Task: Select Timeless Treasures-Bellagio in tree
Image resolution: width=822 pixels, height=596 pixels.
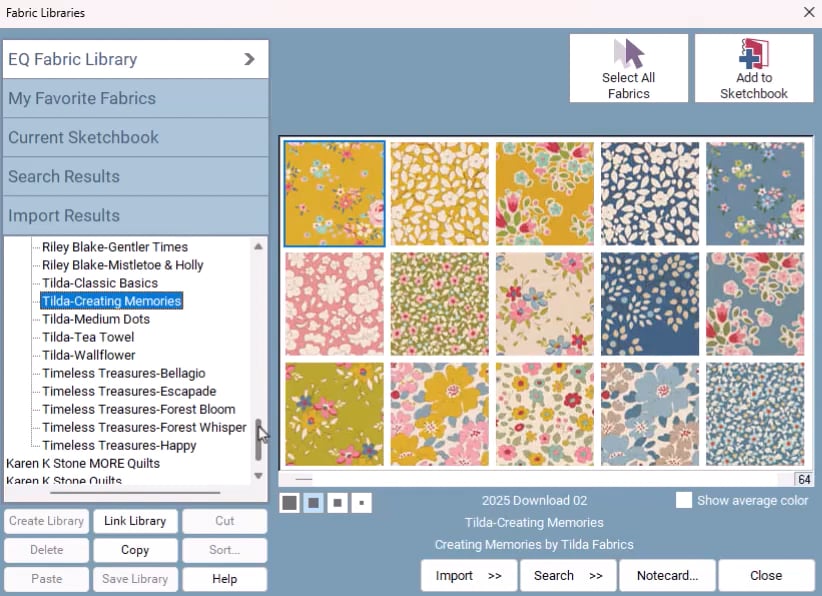Action: point(124,373)
